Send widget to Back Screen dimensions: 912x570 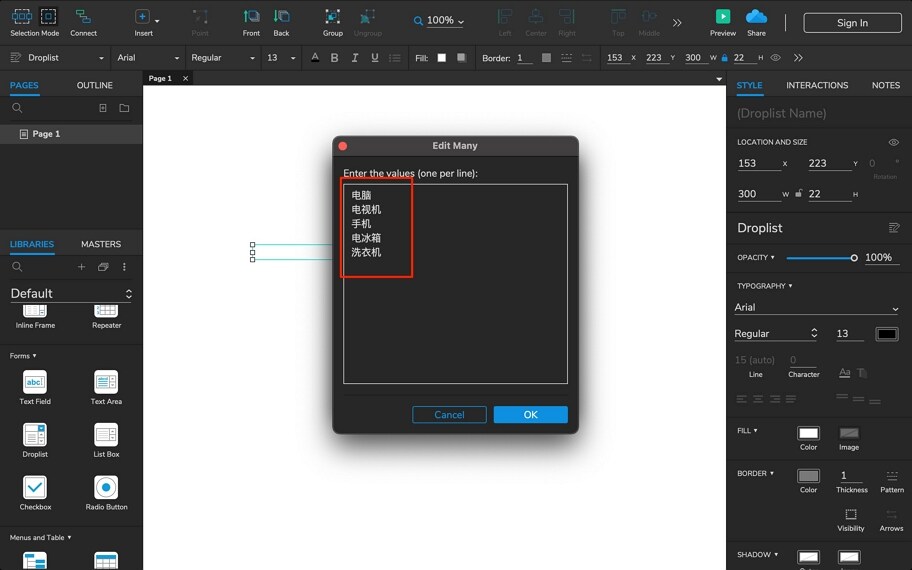[x=282, y=23]
